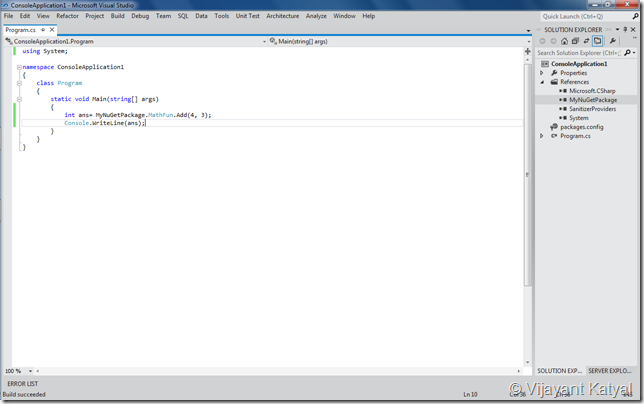Open the Unit Test menu
Screen dimensions: 644x404
point(247,16)
